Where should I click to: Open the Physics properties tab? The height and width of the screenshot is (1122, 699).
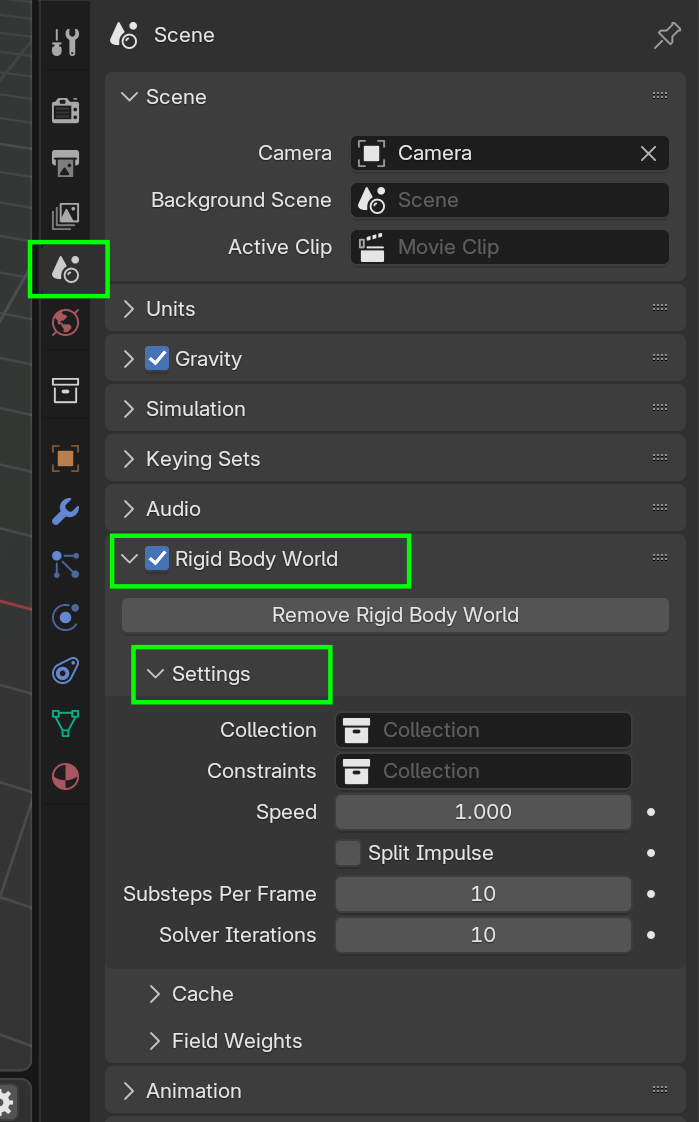(x=66, y=618)
